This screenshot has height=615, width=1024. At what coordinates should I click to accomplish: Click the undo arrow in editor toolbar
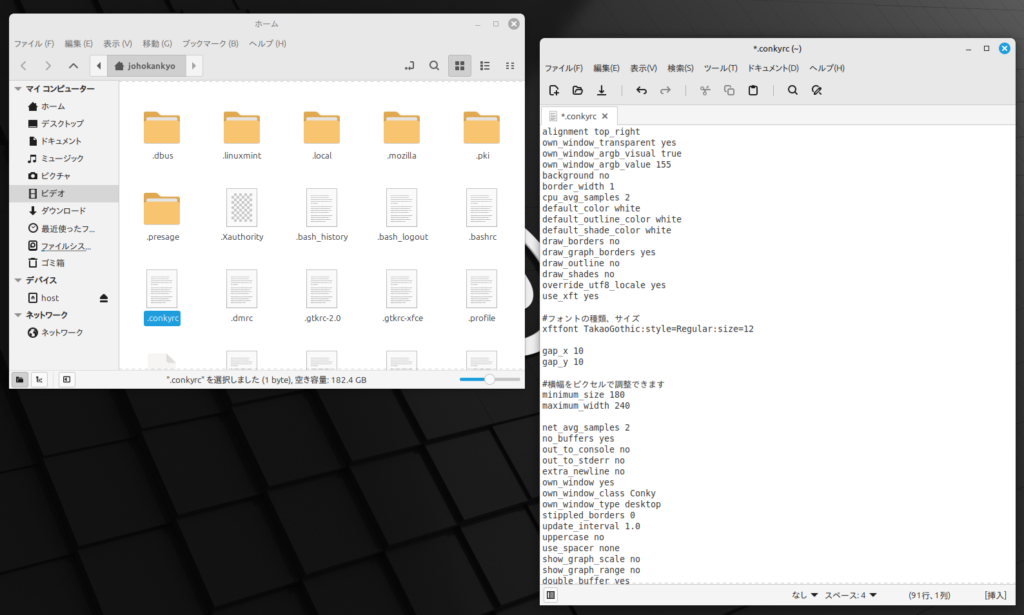click(641, 90)
